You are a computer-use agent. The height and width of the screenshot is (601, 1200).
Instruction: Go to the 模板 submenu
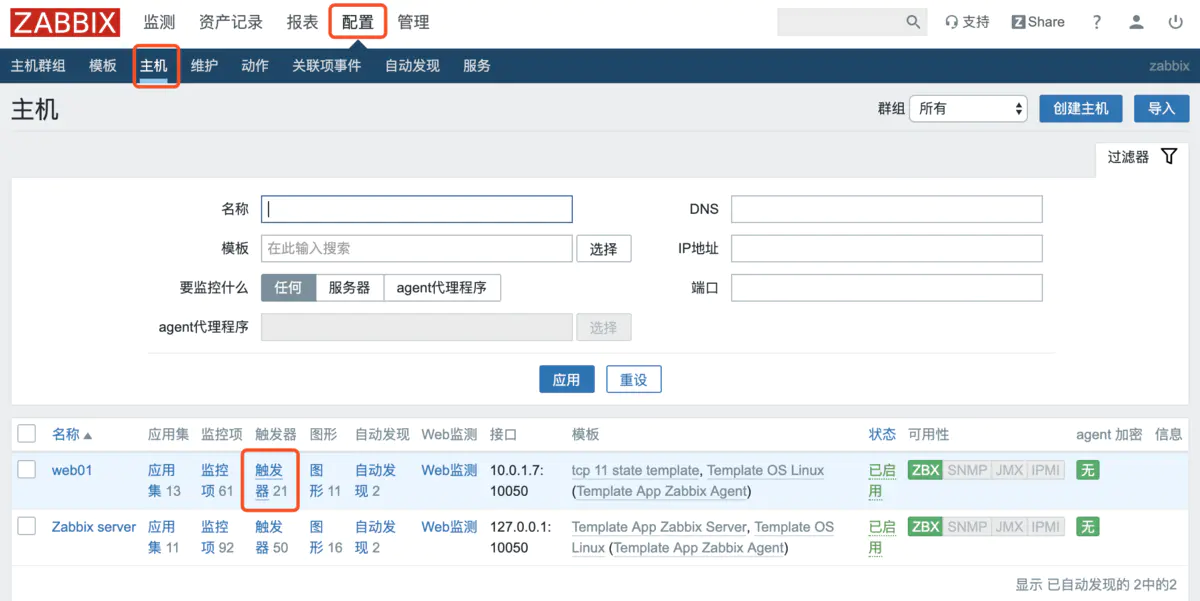click(103, 66)
